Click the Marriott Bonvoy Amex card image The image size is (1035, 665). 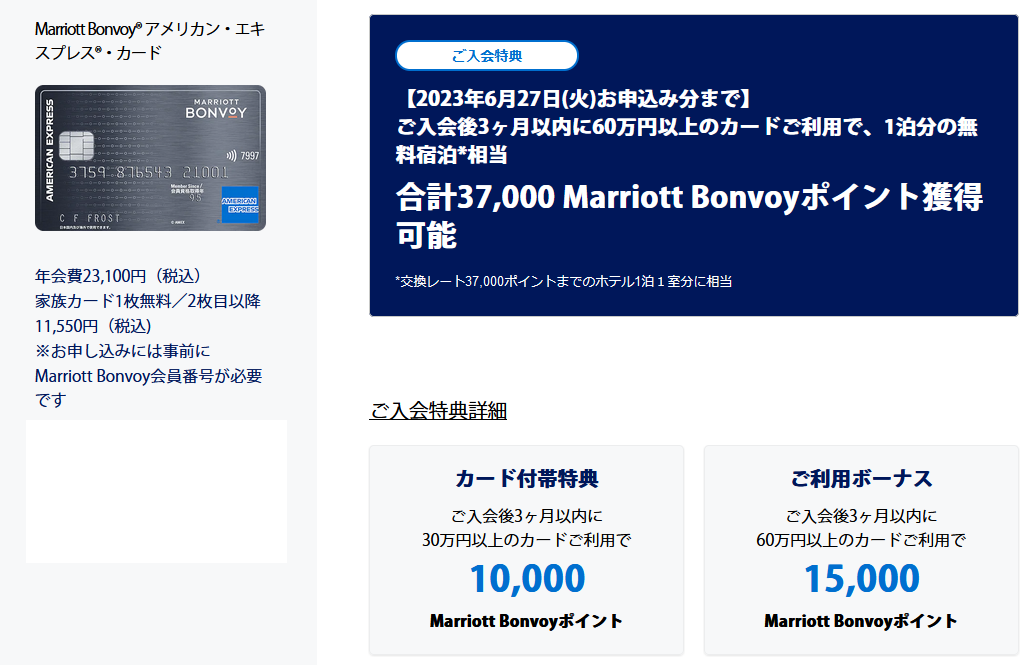point(150,158)
